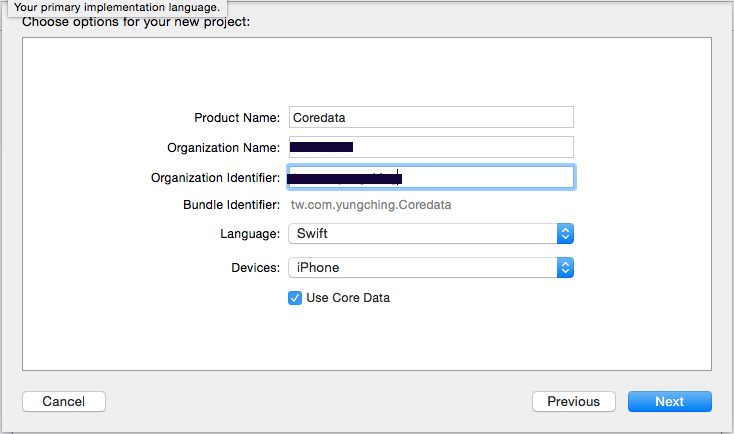Click the Bundle Identifier value tw.com.yungching.Coredata
This screenshot has height=434, width=734.
point(371,205)
